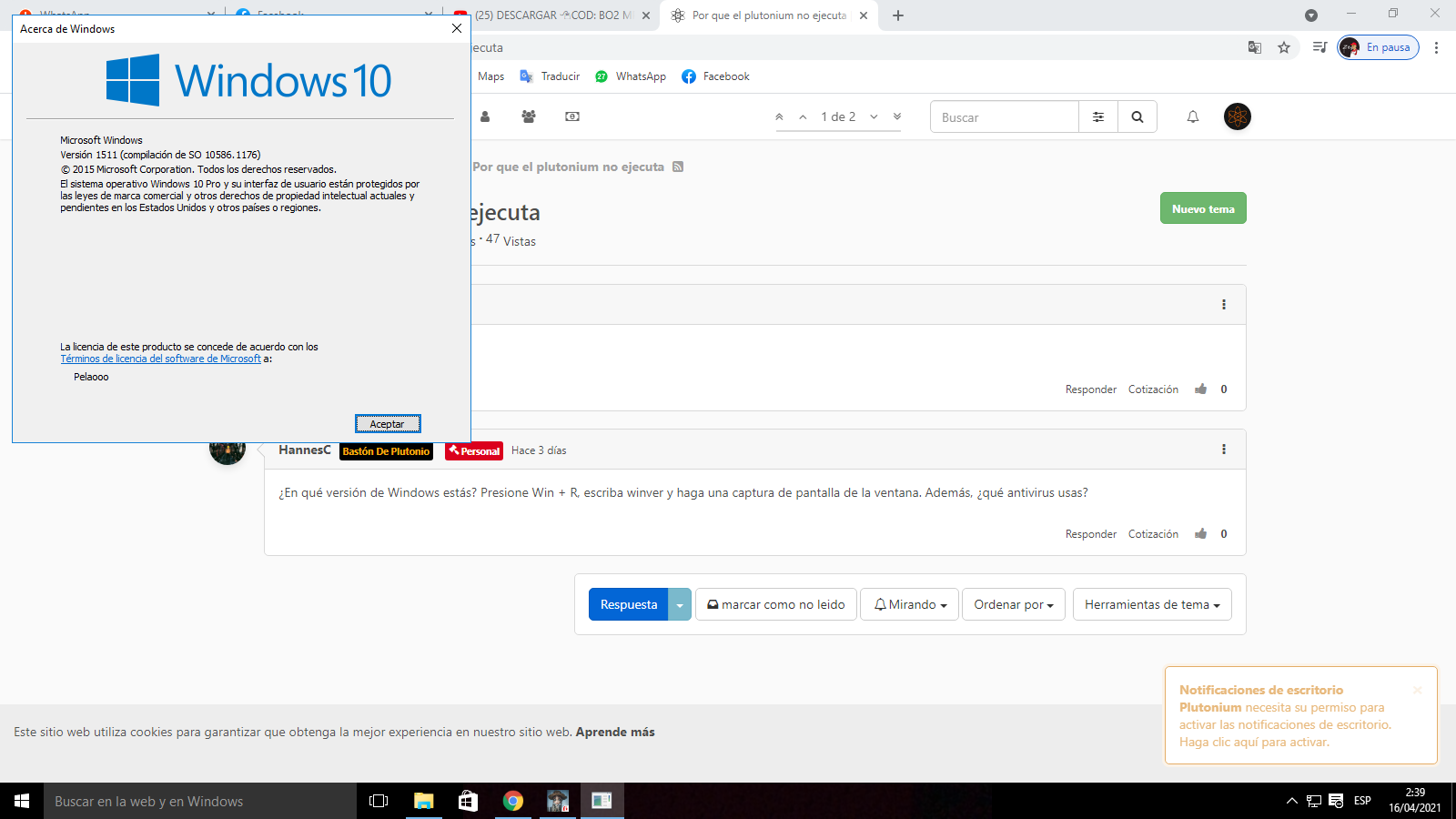Jump to last post double-down arrow

pyautogui.click(x=897, y=116)
